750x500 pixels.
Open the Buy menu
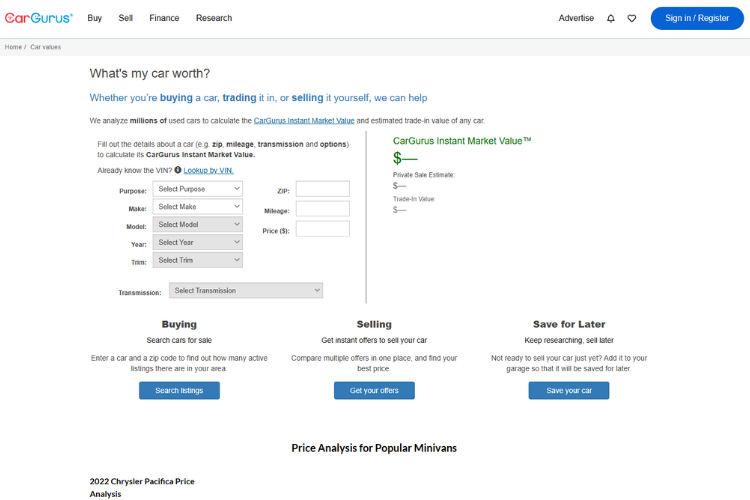point(95,18)
